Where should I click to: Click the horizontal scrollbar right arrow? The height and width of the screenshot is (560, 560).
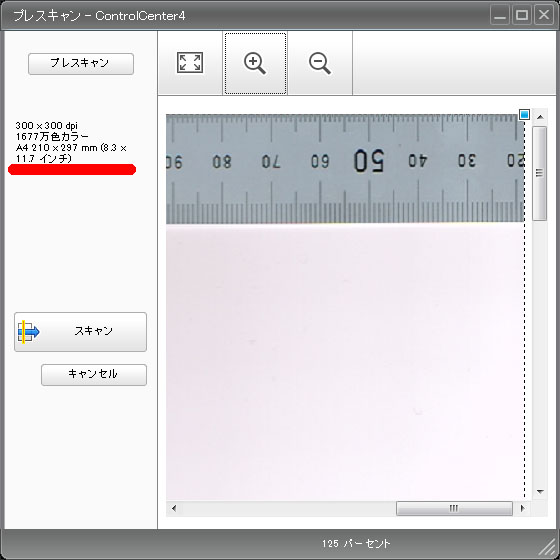[523, 508]
